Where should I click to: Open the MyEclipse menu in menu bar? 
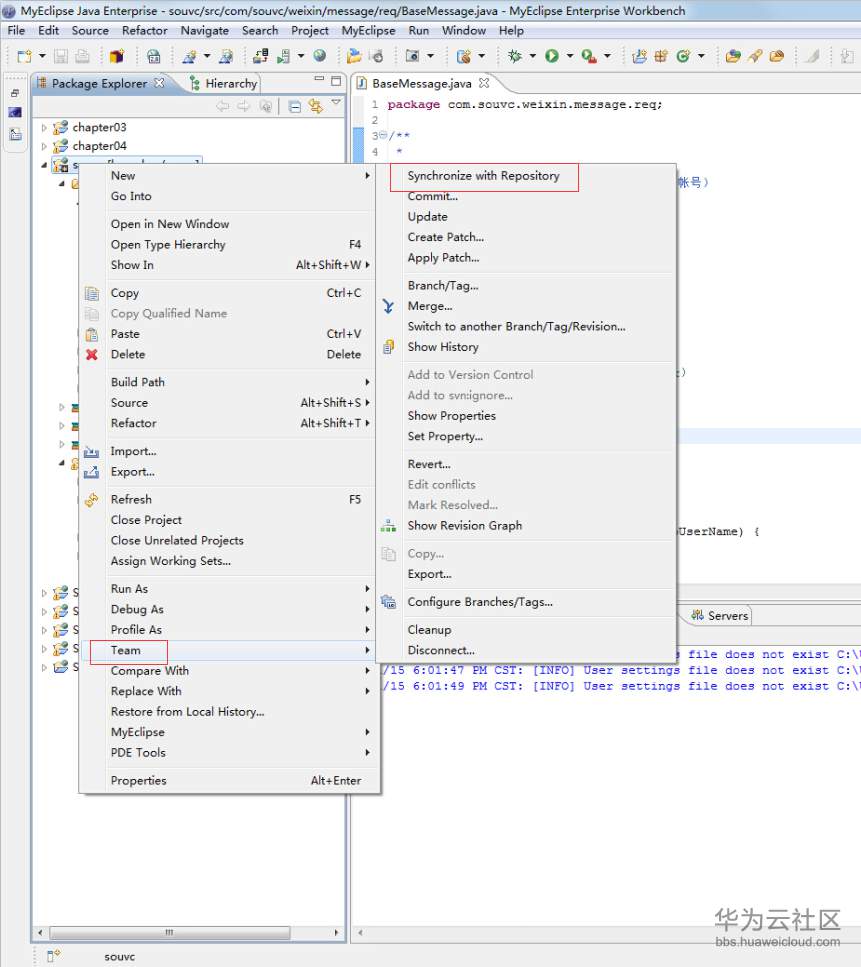(x=368, y=30)
